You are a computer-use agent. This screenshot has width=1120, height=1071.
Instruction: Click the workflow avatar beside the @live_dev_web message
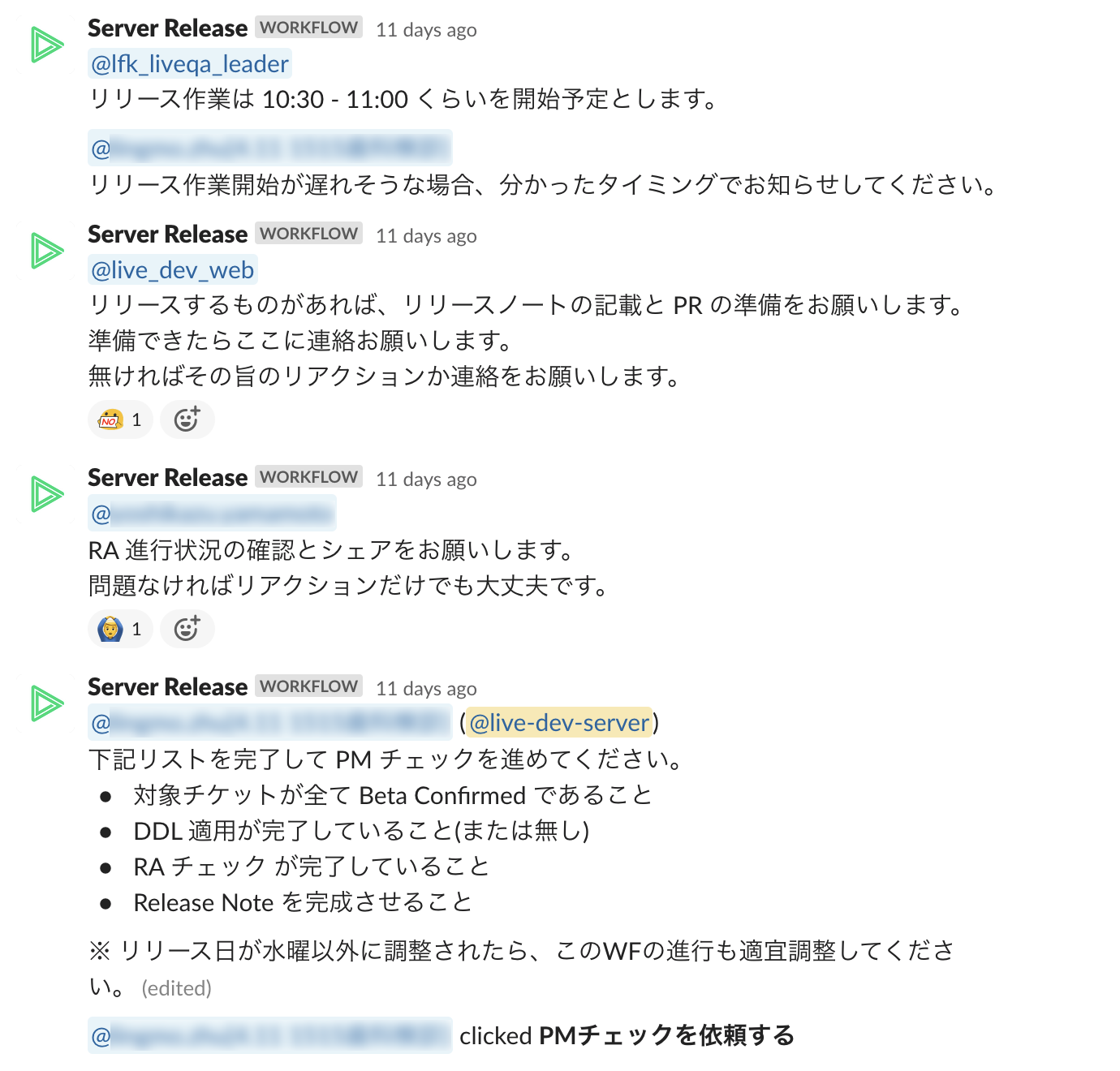coord(47,251)
